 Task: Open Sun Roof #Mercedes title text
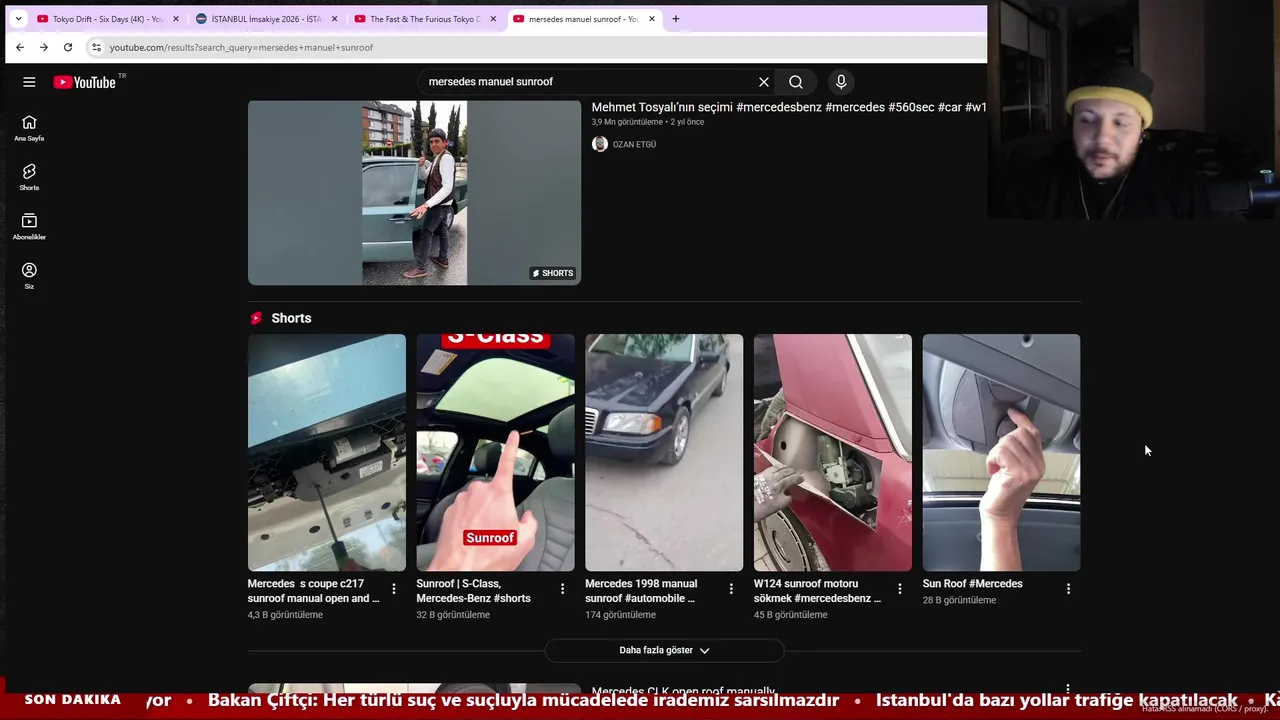tap(973, 584)
